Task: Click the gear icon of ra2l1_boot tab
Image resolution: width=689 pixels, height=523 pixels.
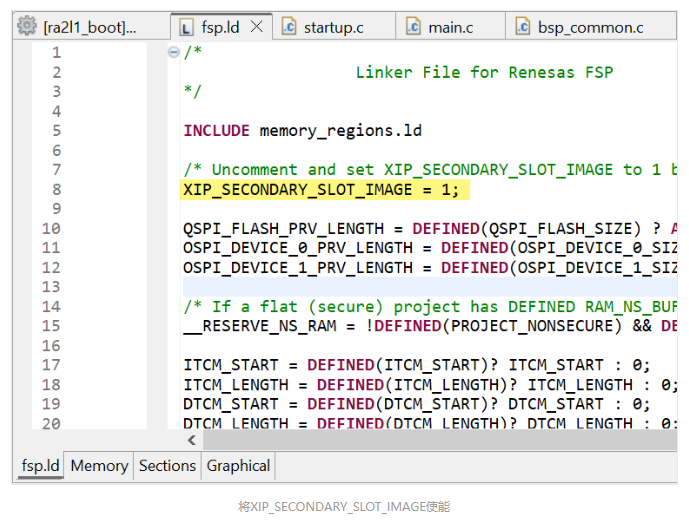Action: [x=27, y=26]
